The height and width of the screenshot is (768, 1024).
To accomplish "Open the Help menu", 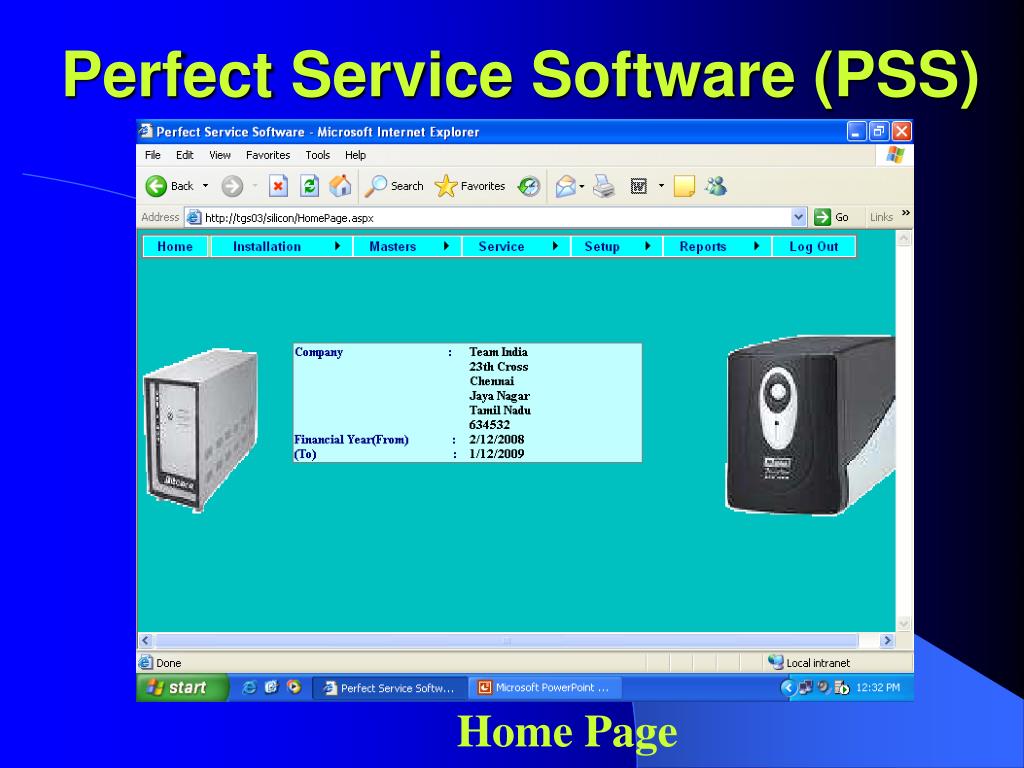I will click(x=355, y=155).
